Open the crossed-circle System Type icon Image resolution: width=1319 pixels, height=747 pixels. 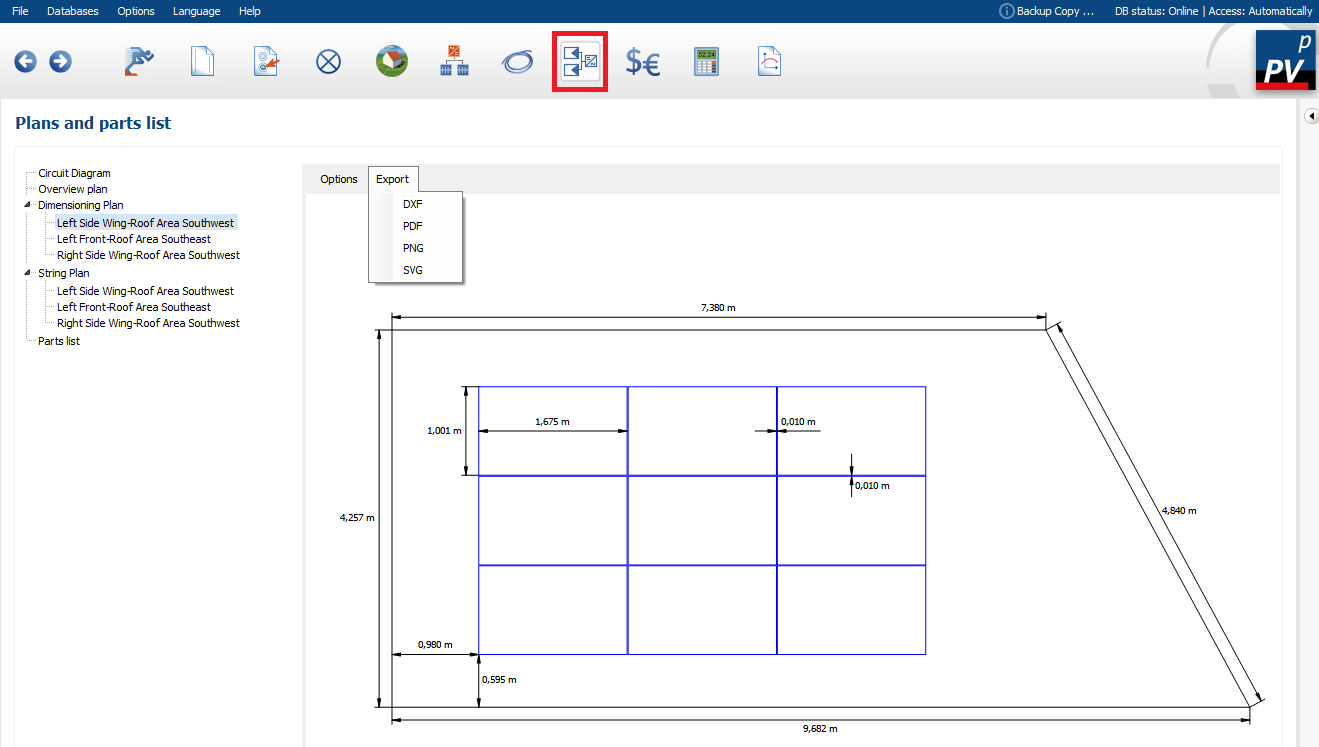(328, 62)
